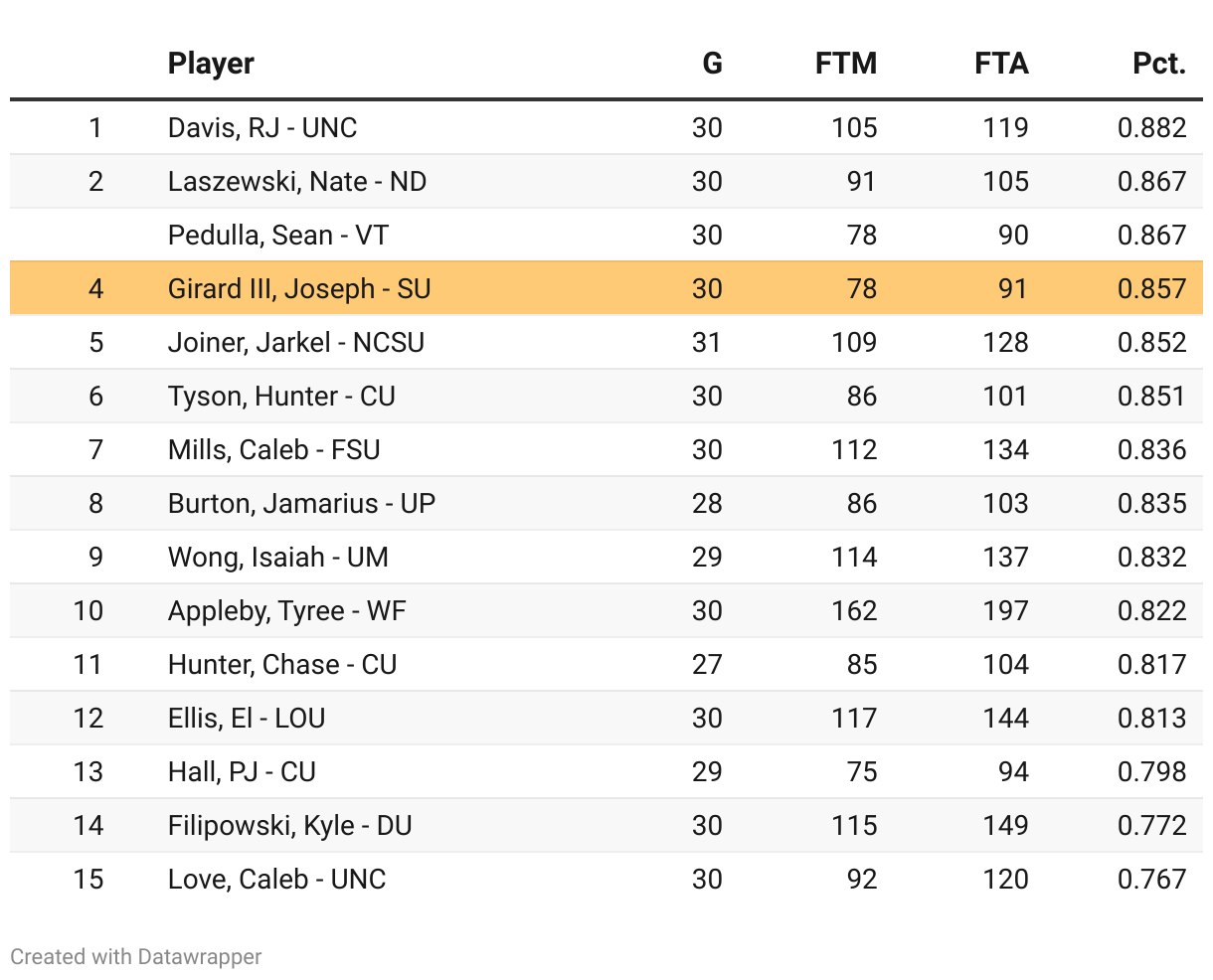Click the Pct. column header
Image resolution: width=1213 pixels, height=980 pixels.
coord(1159,64)
